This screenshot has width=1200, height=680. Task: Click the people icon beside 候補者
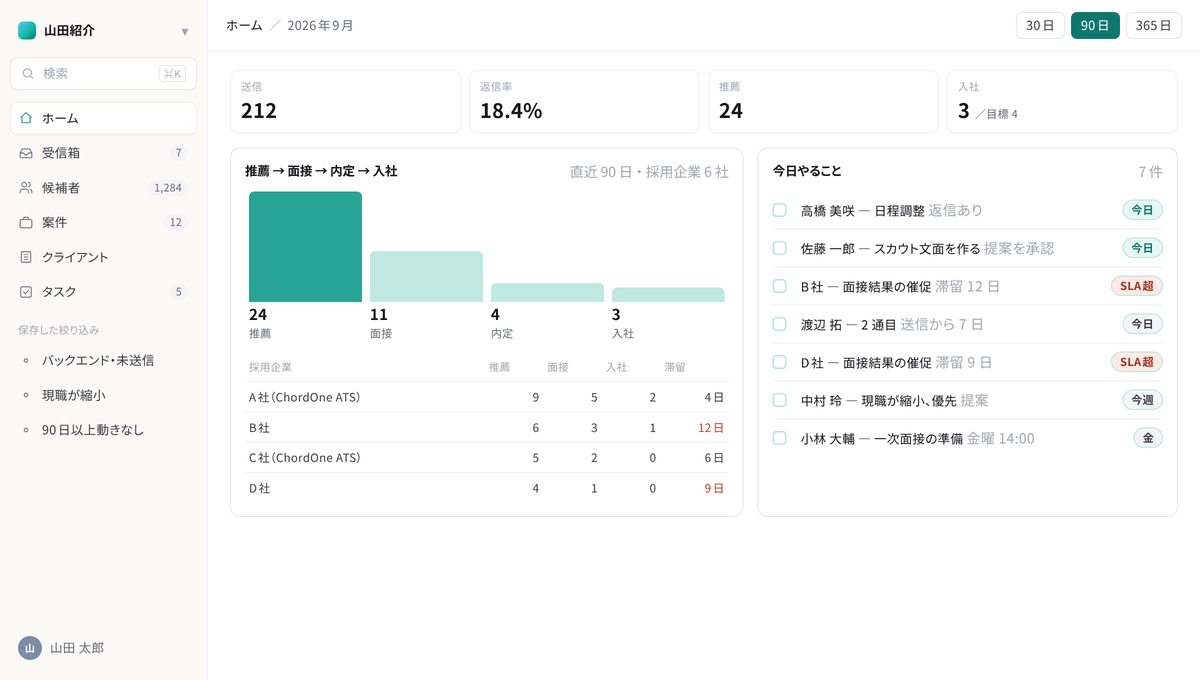click(26, 188)
